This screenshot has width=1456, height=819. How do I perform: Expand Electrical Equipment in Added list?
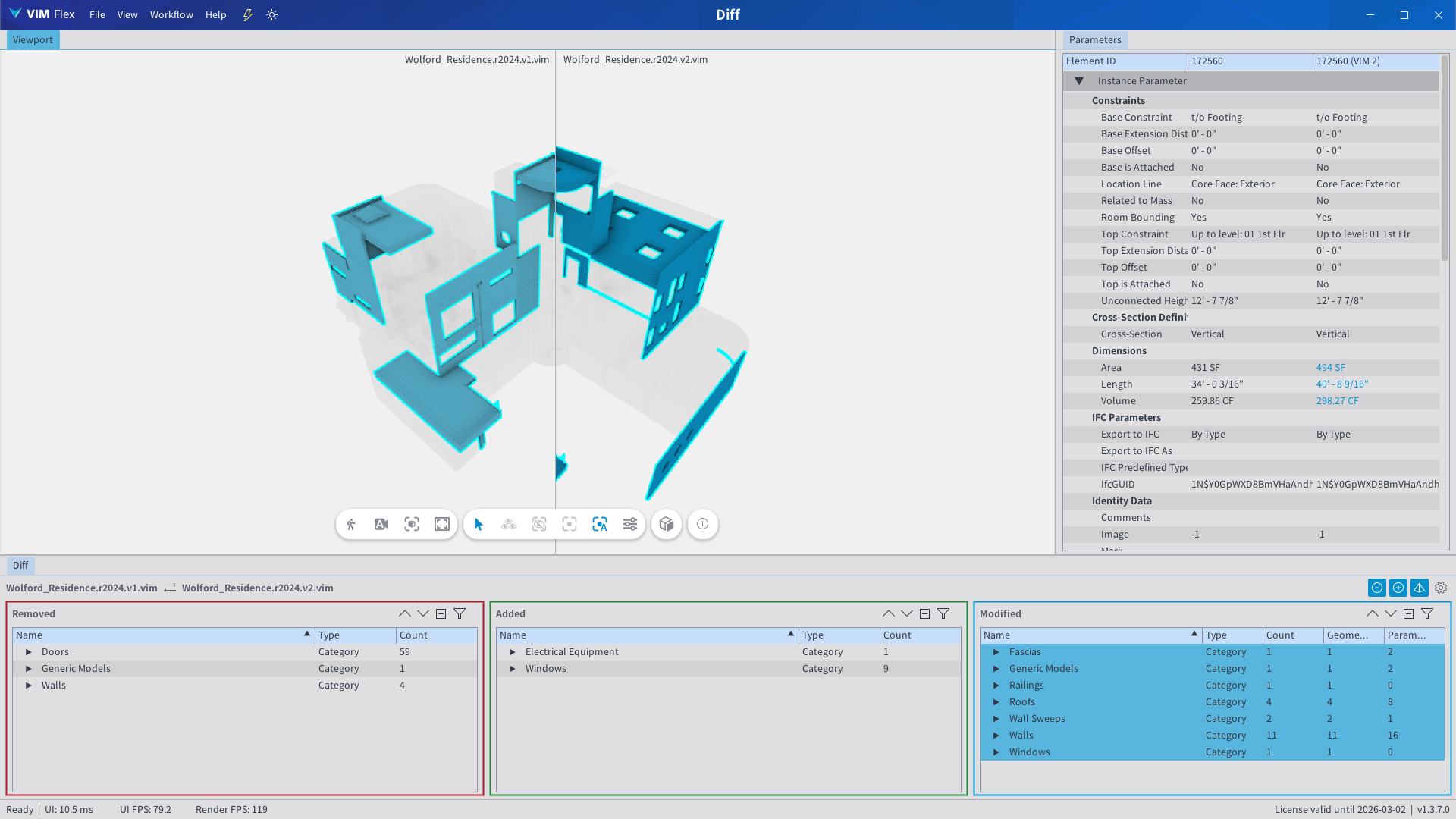[513, 652]
